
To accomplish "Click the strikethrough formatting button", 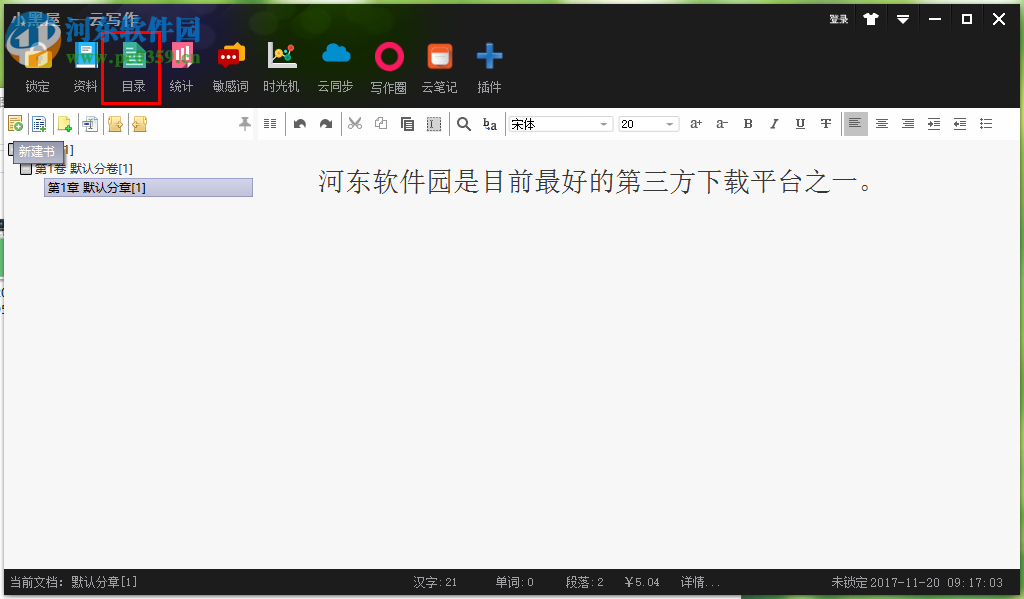I will tap(825, 123).
